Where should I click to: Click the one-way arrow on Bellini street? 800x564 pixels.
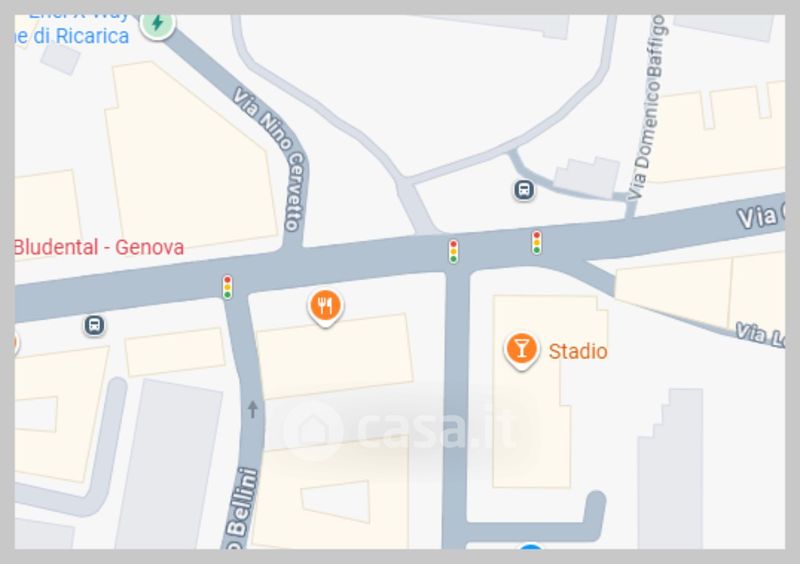tap(253, 409)
